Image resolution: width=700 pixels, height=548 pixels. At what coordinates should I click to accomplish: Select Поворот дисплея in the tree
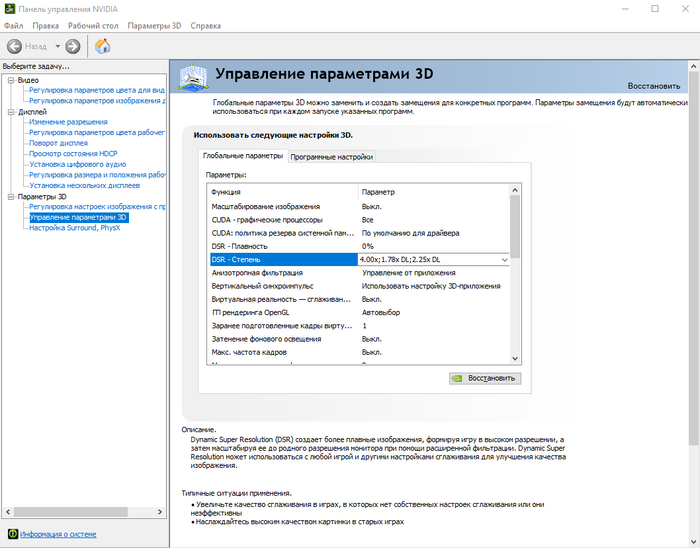pos(58,143)
